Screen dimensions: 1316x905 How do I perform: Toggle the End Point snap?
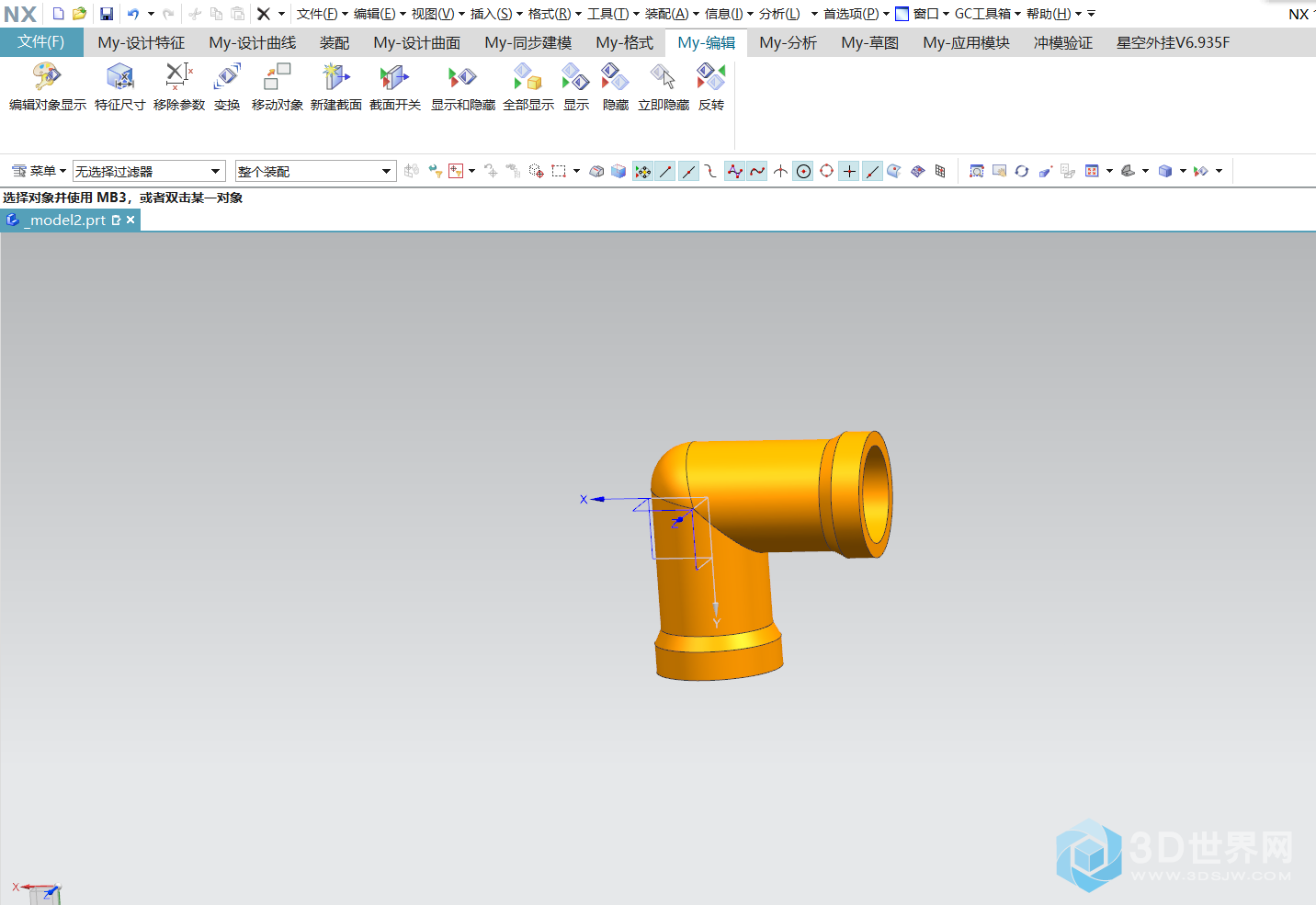coord(665,171)
